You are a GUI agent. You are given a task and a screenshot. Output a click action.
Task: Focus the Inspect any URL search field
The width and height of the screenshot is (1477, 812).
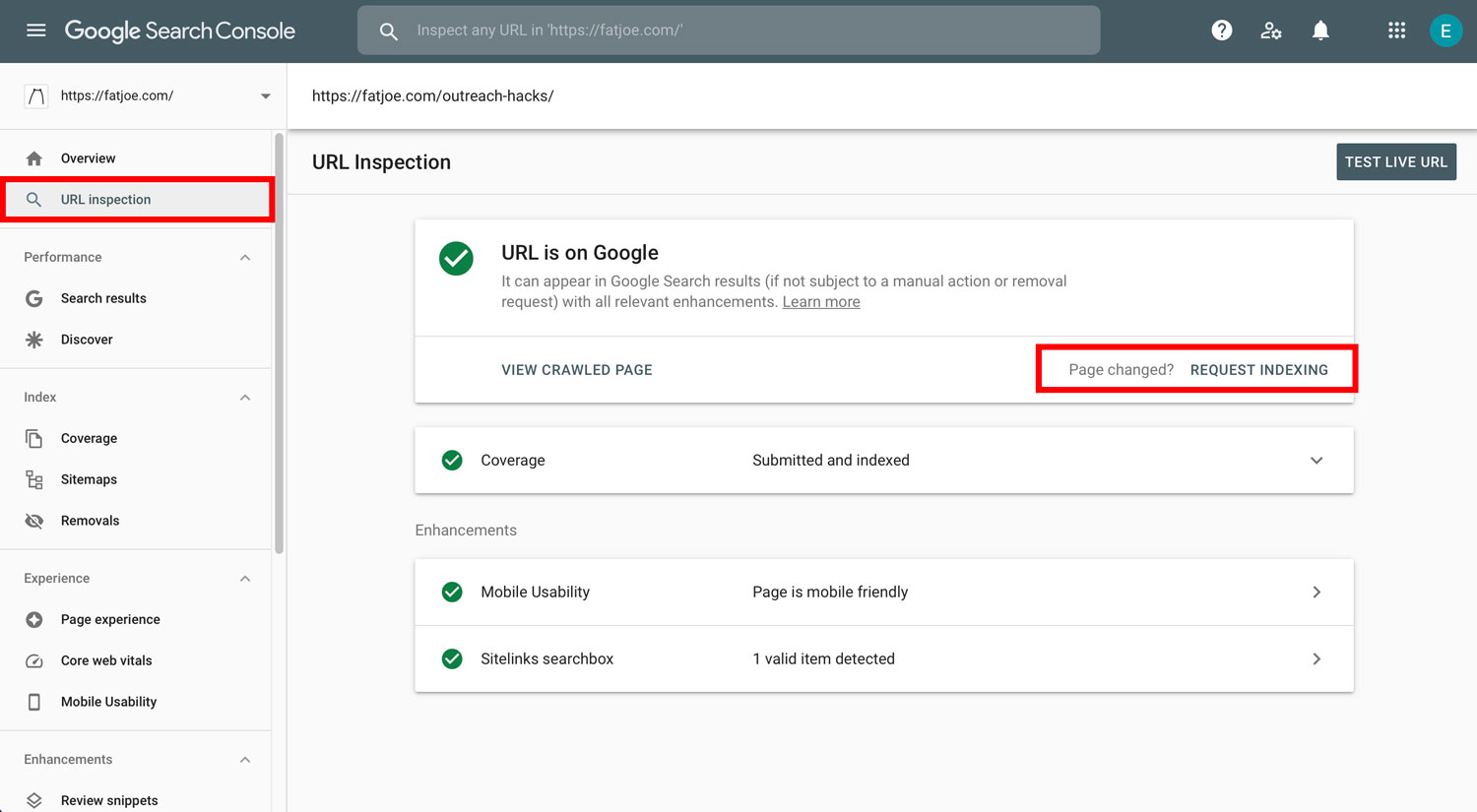(x=729, y=31)
